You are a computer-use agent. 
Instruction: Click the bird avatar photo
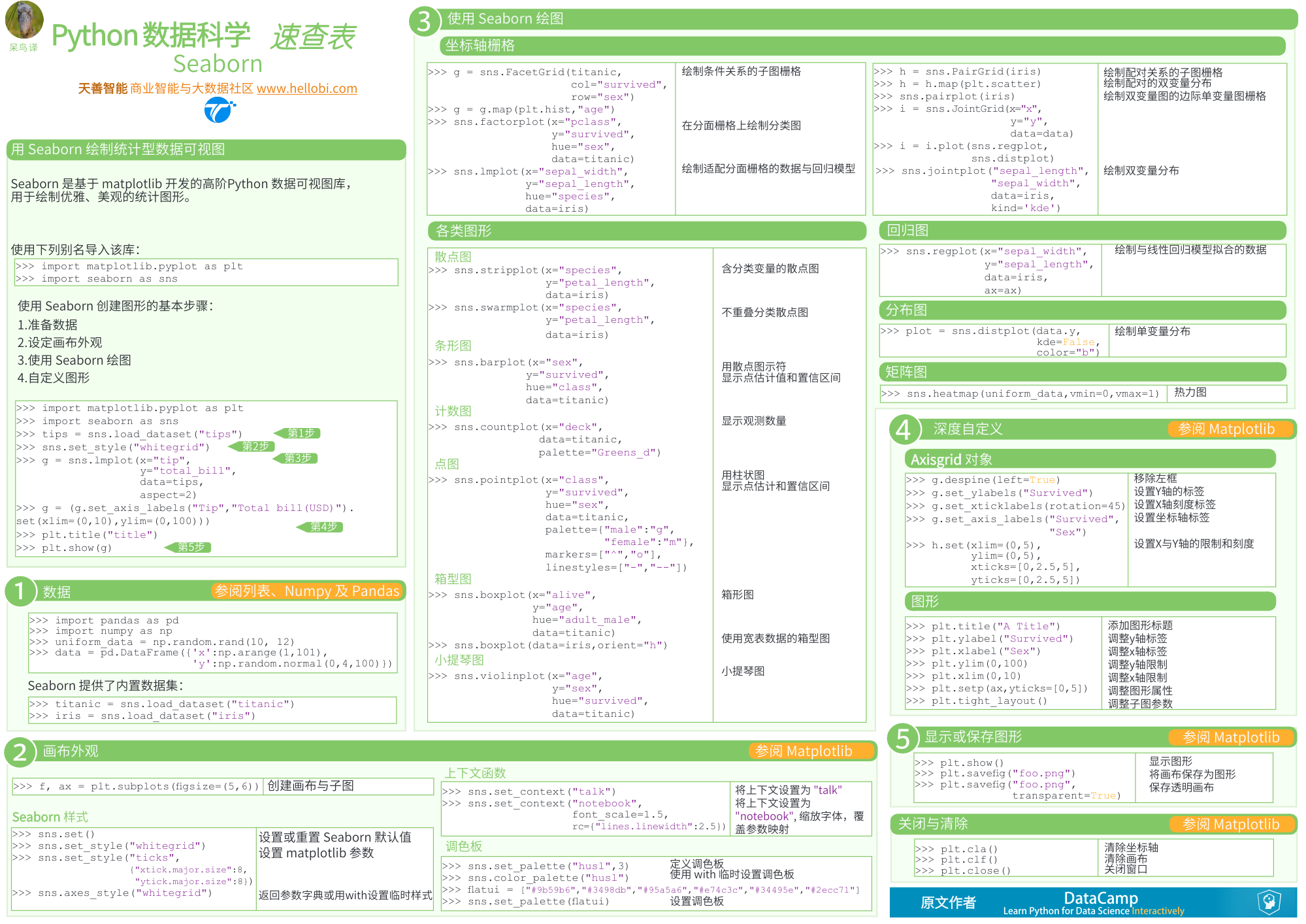pos(24,20)
